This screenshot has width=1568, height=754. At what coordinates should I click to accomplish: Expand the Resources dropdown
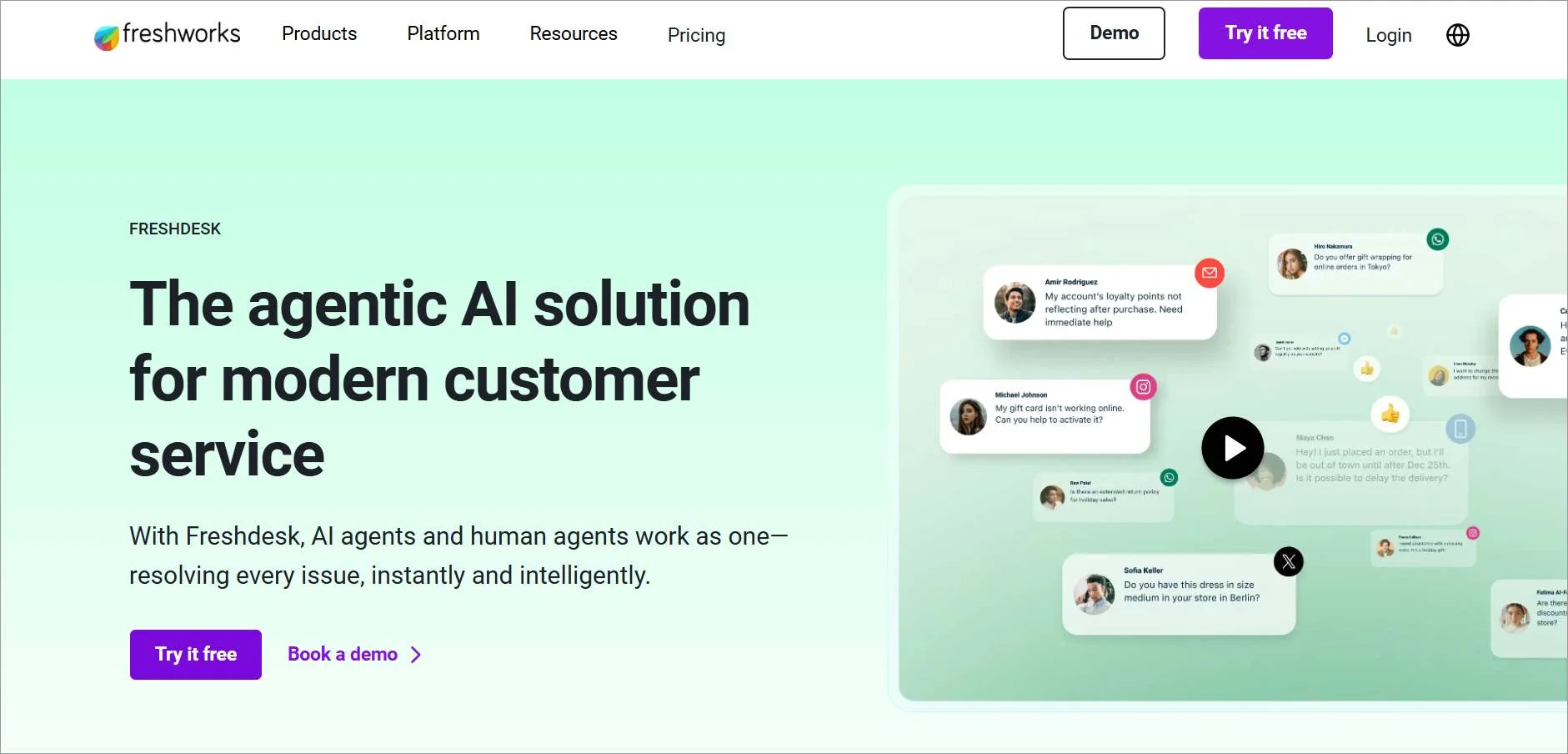(x=574, y=33)
